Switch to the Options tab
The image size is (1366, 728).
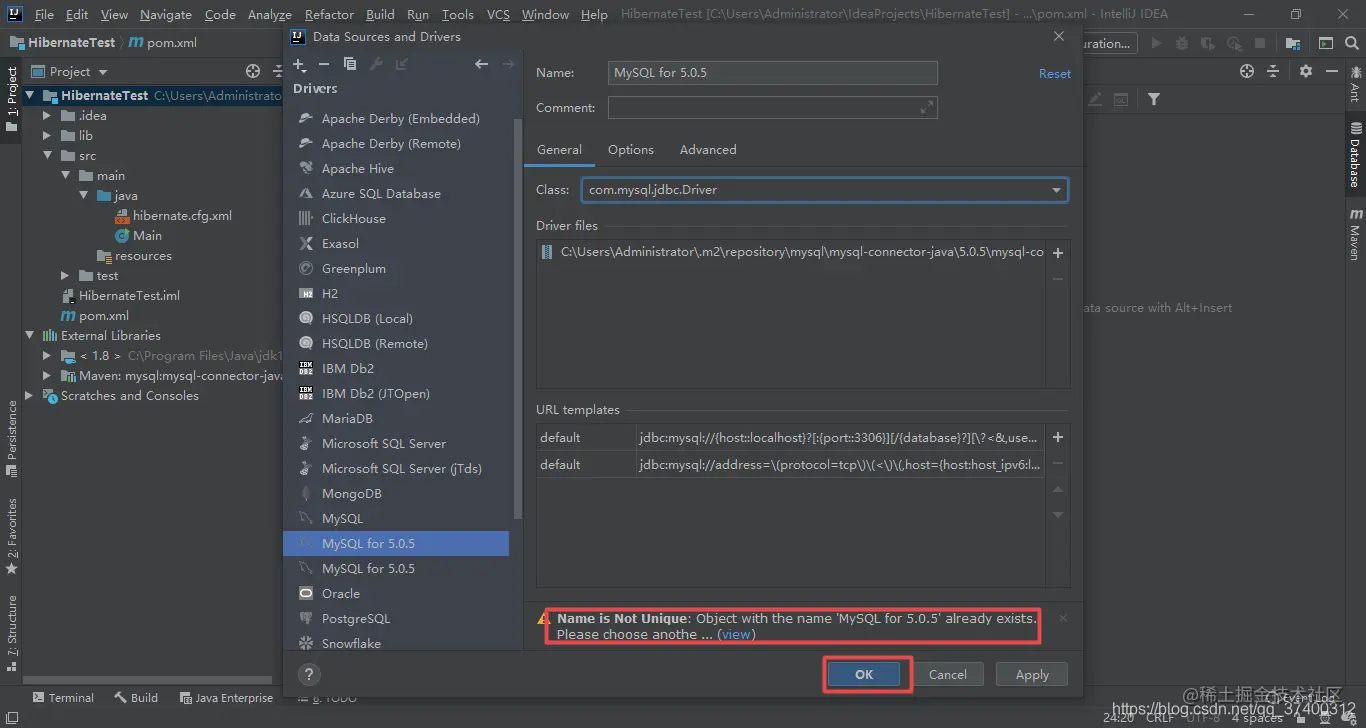pyautogui.click(x=631, y=150)
